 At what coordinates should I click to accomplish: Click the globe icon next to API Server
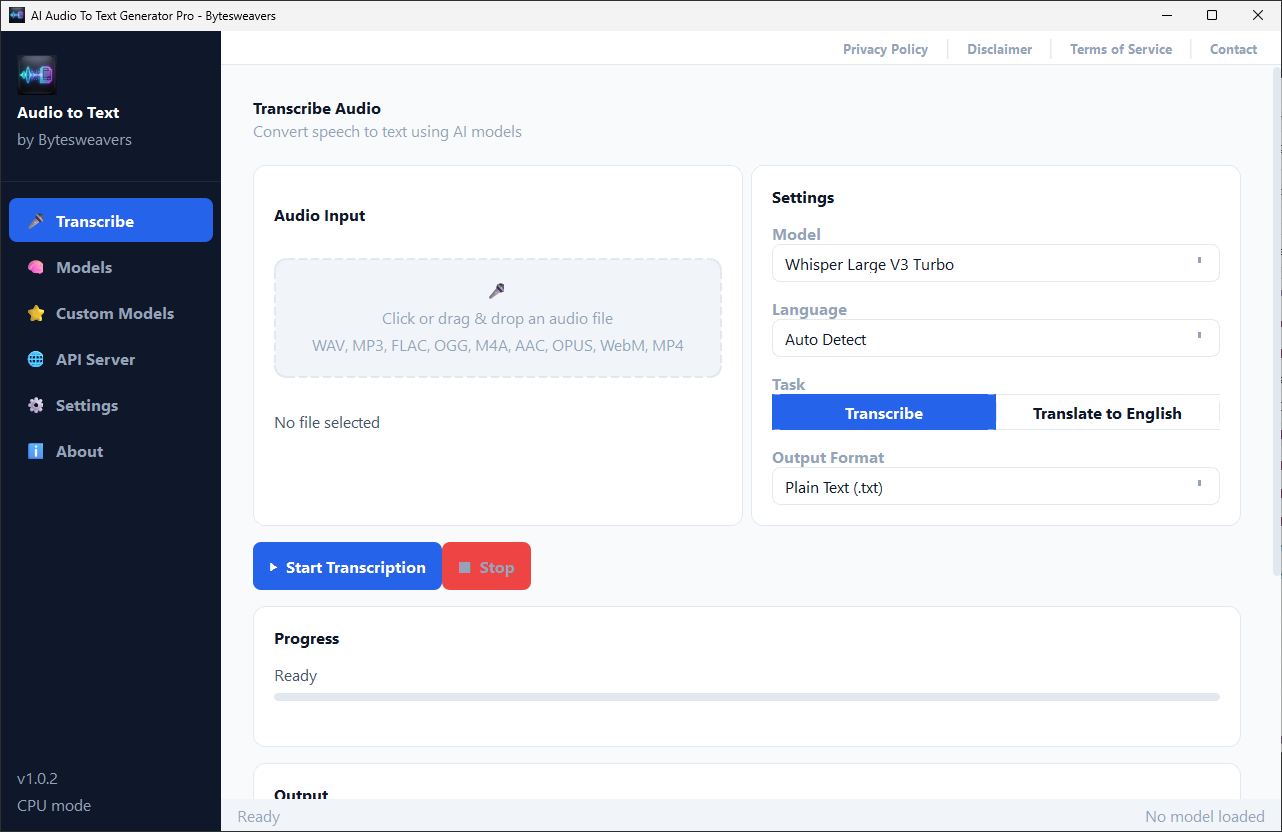click(36, 359)
